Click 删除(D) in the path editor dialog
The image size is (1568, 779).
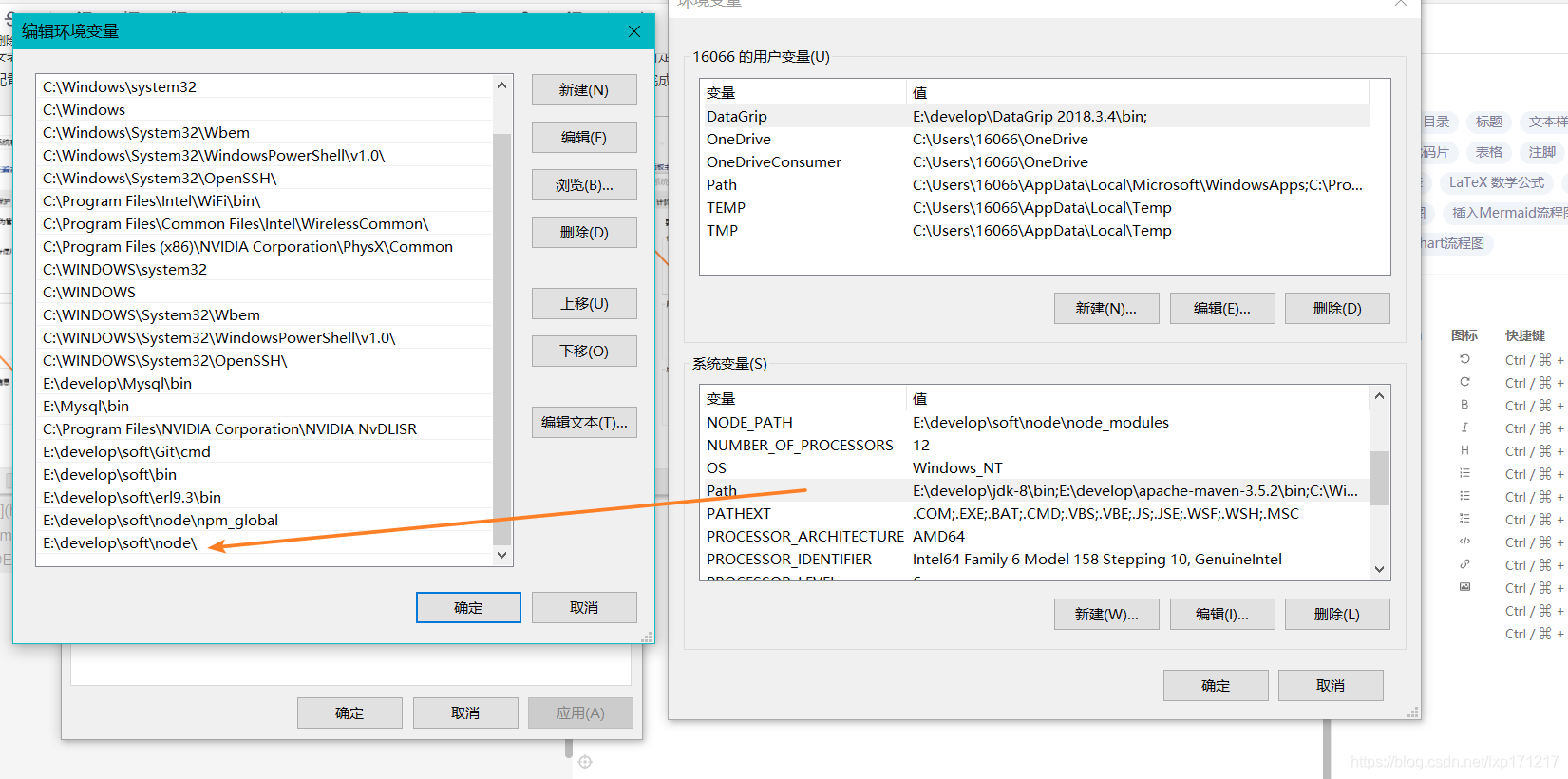584,233
